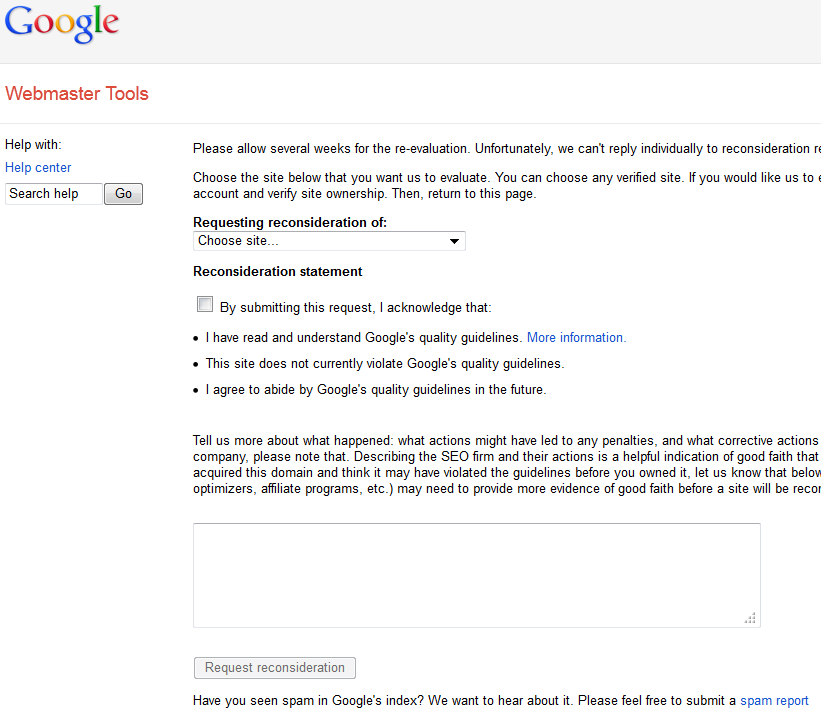Viewport: 821px width, 720px height.
Task: Open the spam report link
Action: pos(774,701)
